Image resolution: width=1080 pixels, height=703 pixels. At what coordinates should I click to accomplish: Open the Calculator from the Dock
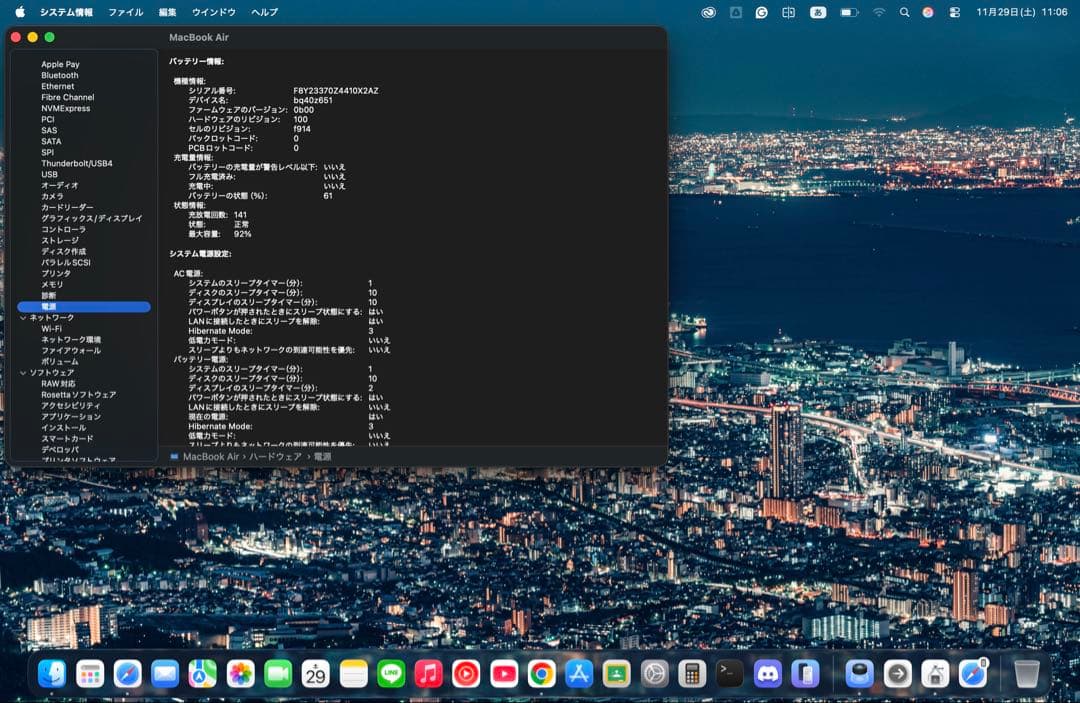tap(690, 674)
